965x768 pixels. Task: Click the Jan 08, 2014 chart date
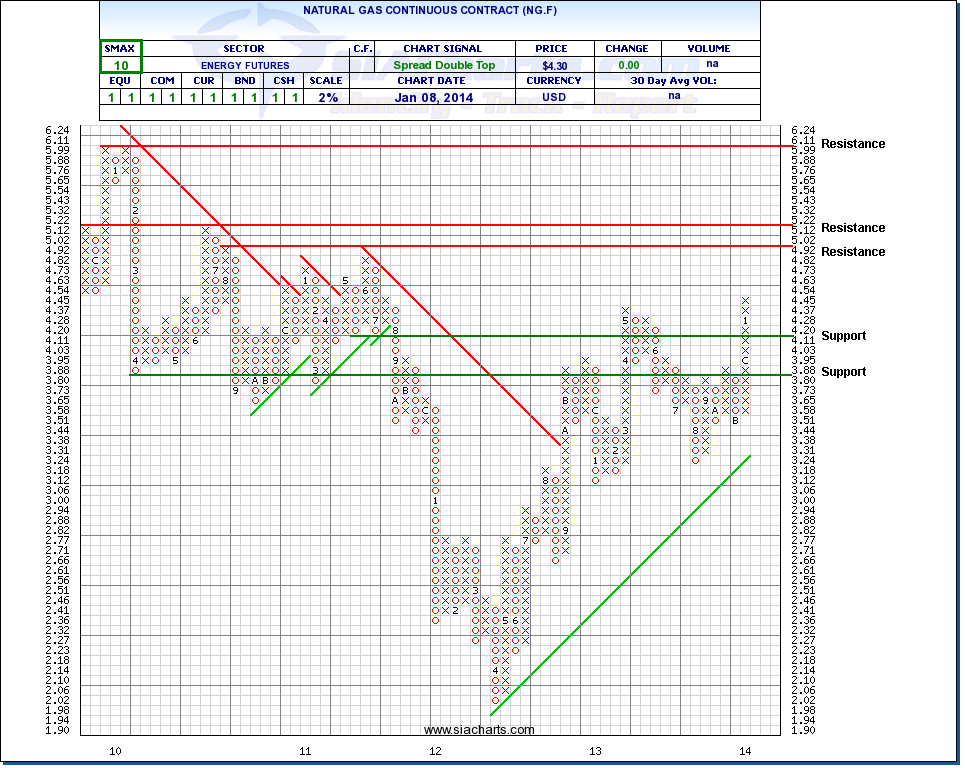[431, 98]
